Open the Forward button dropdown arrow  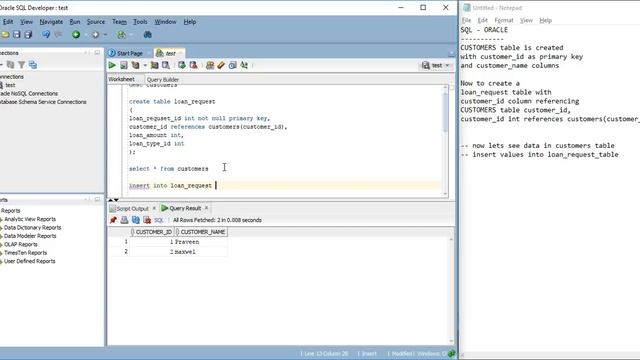[105, 35]
